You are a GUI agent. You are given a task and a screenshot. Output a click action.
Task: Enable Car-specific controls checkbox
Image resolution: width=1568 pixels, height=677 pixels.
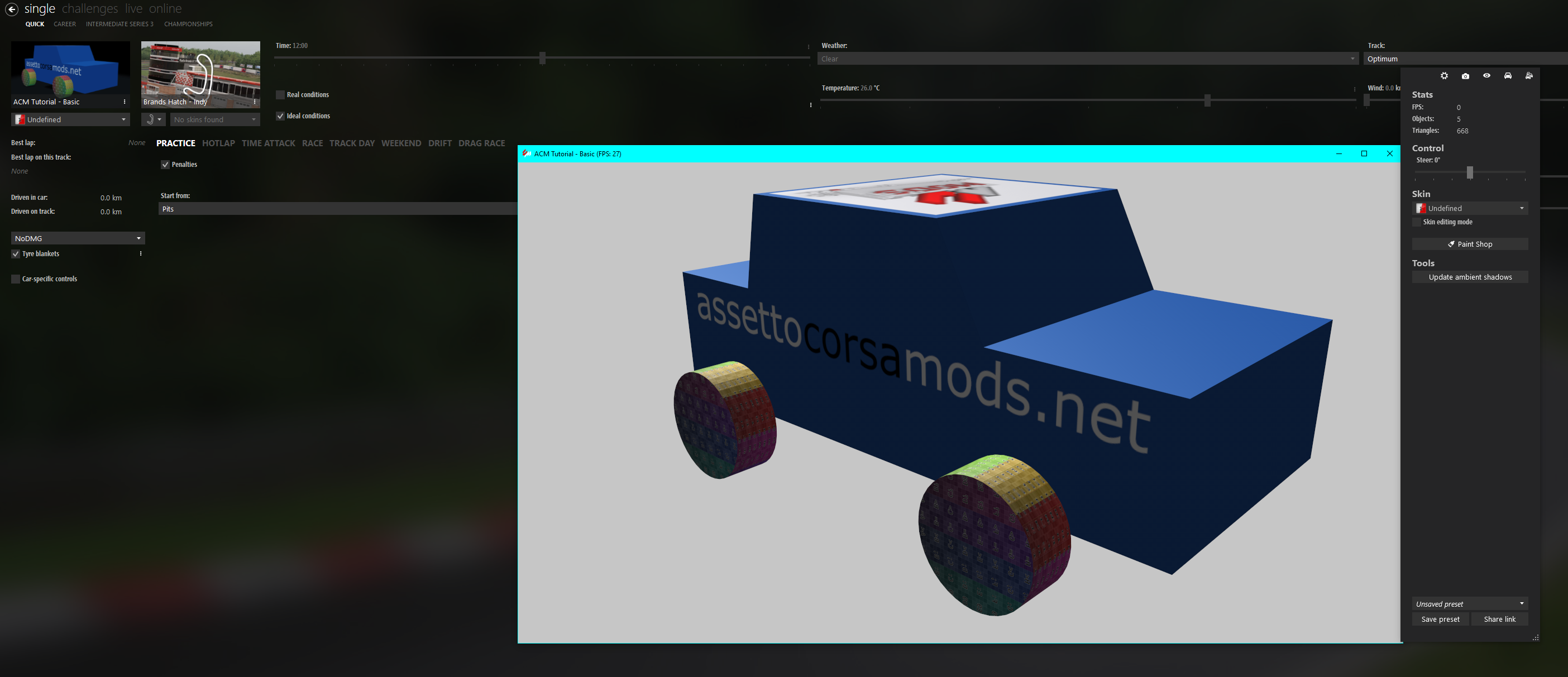pyautogui.click(x=15, y=279)
